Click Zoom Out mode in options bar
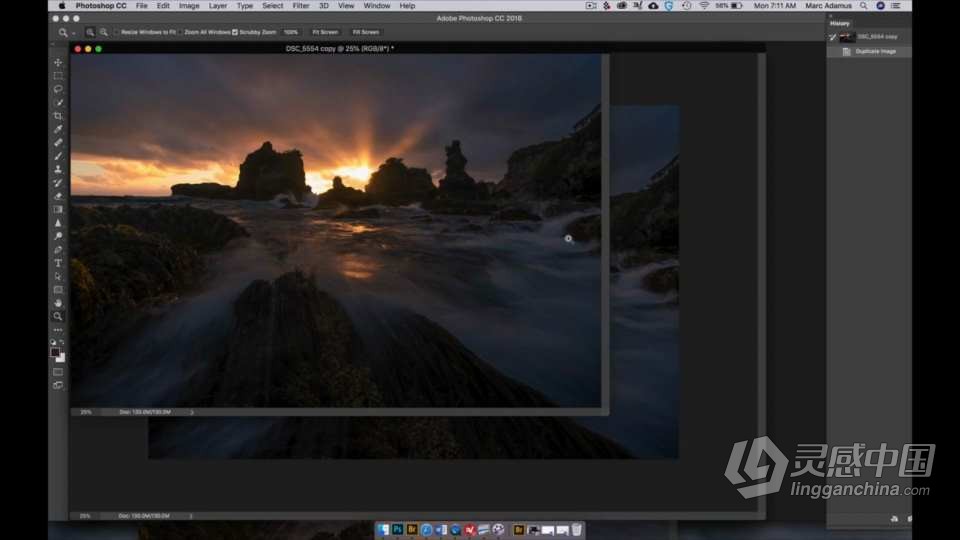The width and height of the screenshot is (960, 540). tap(103, 32)
